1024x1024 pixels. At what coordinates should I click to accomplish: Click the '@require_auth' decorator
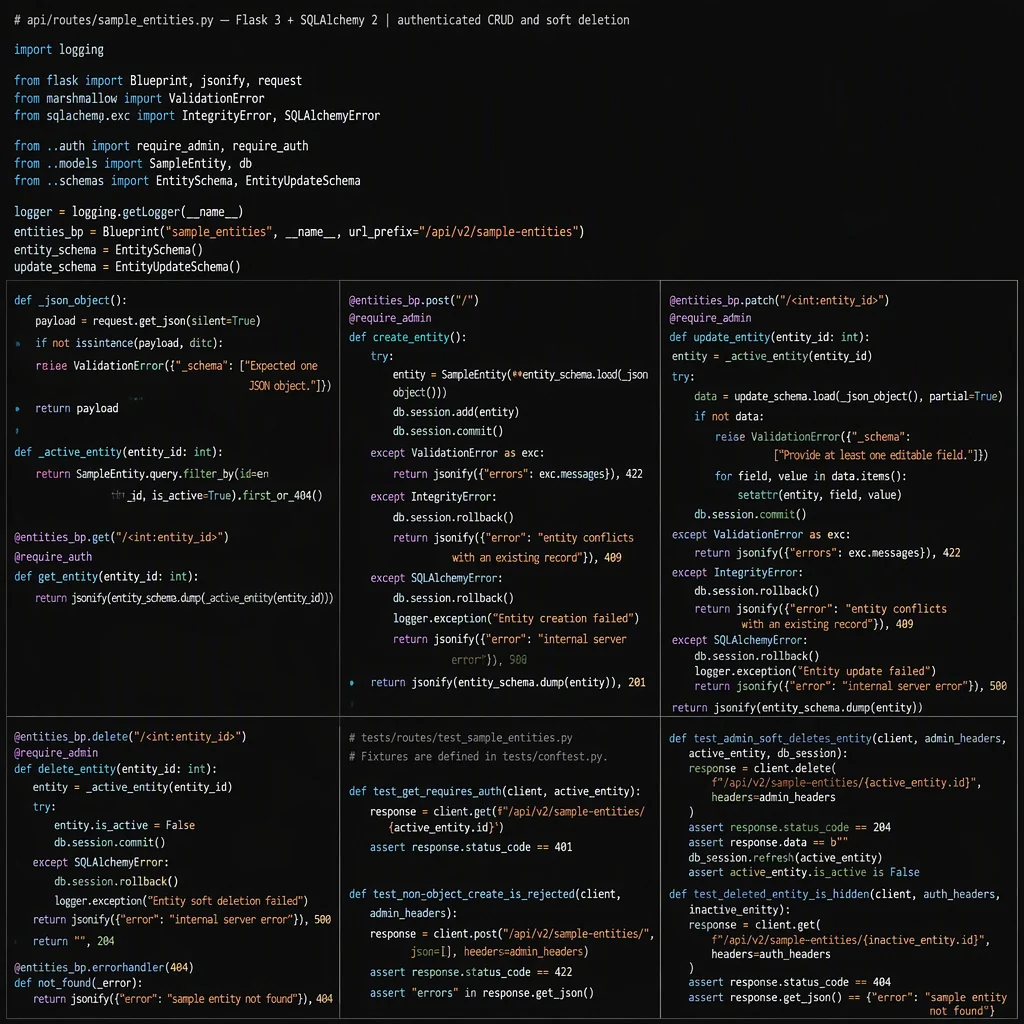click(x=53, y=556)
